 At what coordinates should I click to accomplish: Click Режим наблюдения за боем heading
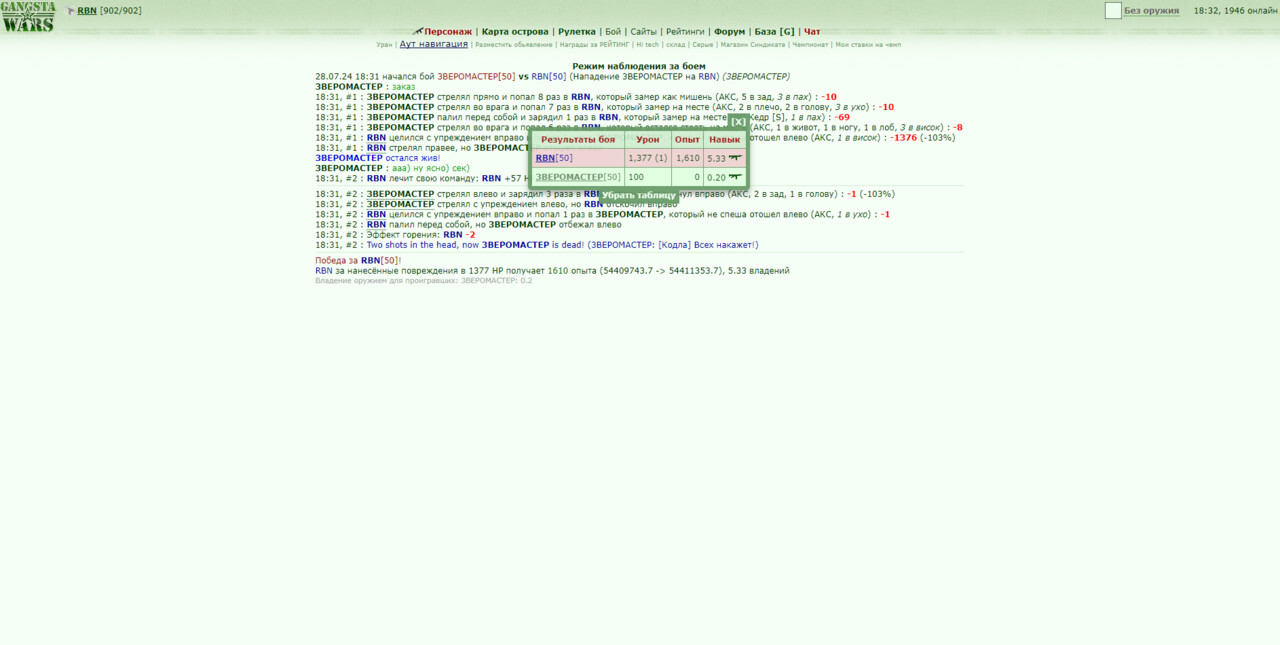(639, 66)
